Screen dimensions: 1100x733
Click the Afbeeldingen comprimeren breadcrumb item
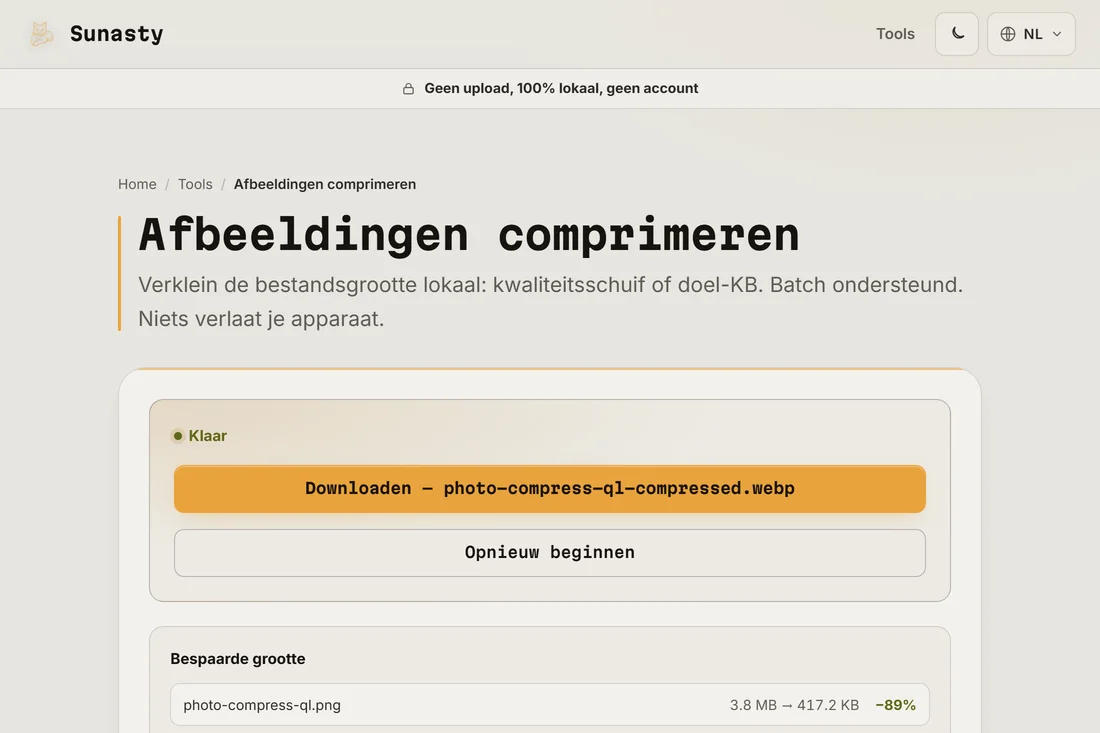325,184
